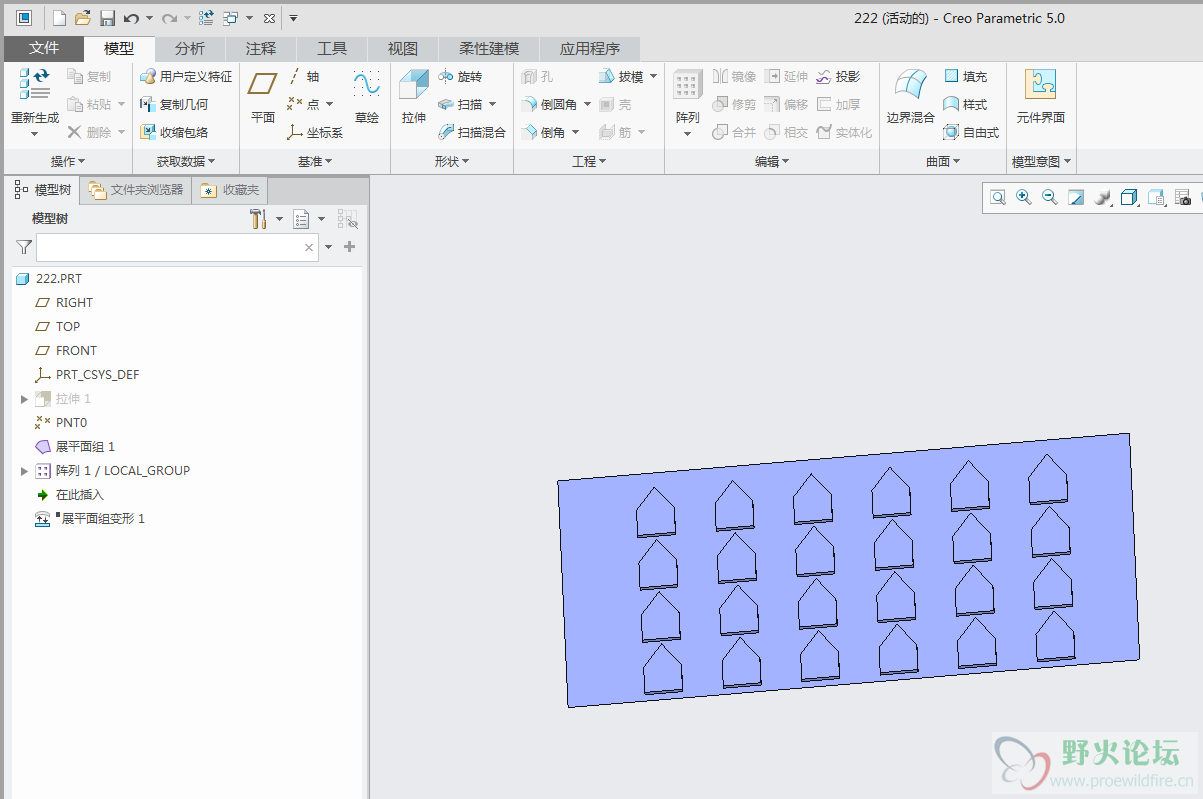Click the 用户定义特征 button

pyautogui.click(x=186, y=77)
